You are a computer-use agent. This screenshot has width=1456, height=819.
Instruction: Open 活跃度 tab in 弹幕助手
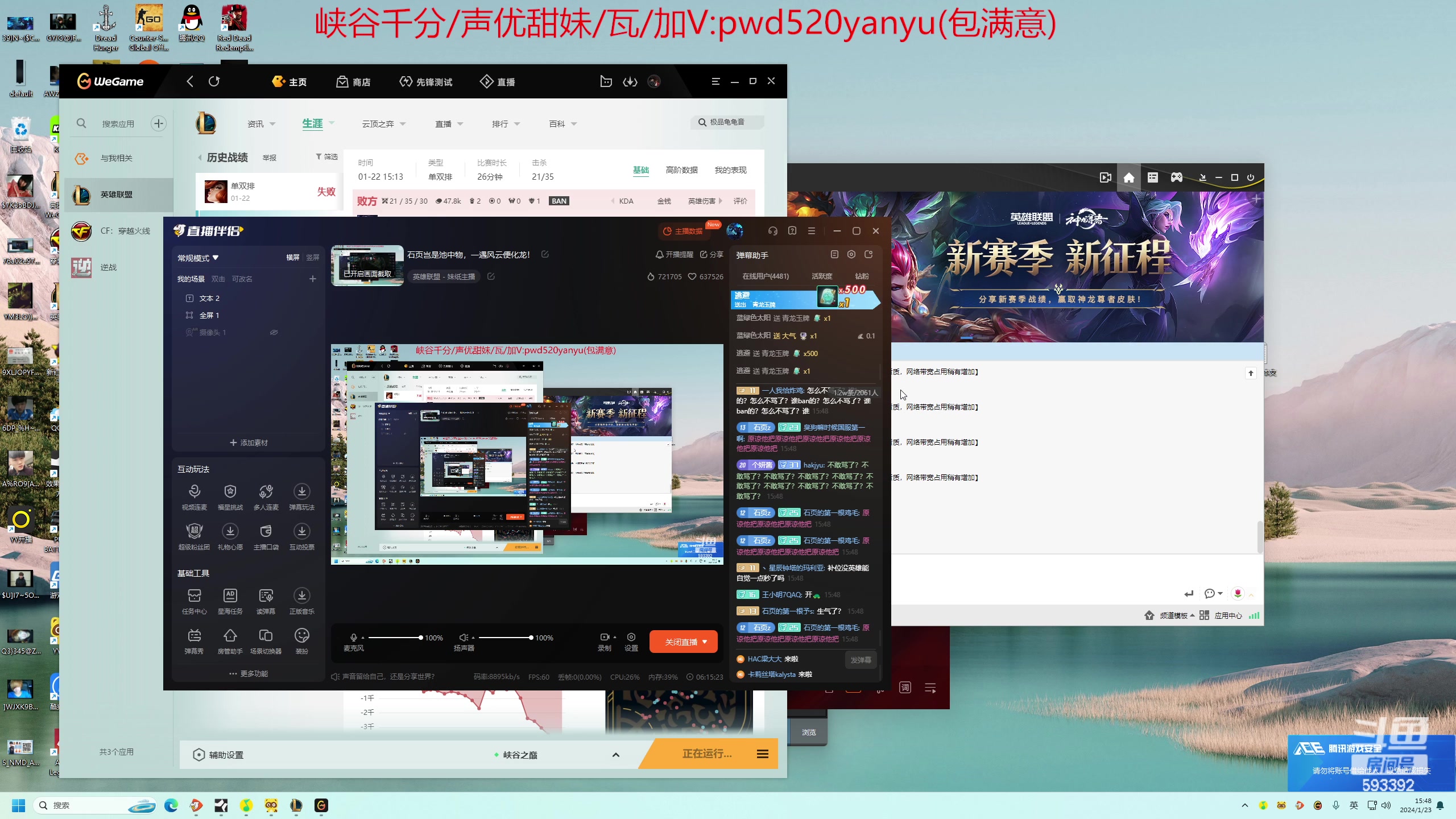point(822,276)
